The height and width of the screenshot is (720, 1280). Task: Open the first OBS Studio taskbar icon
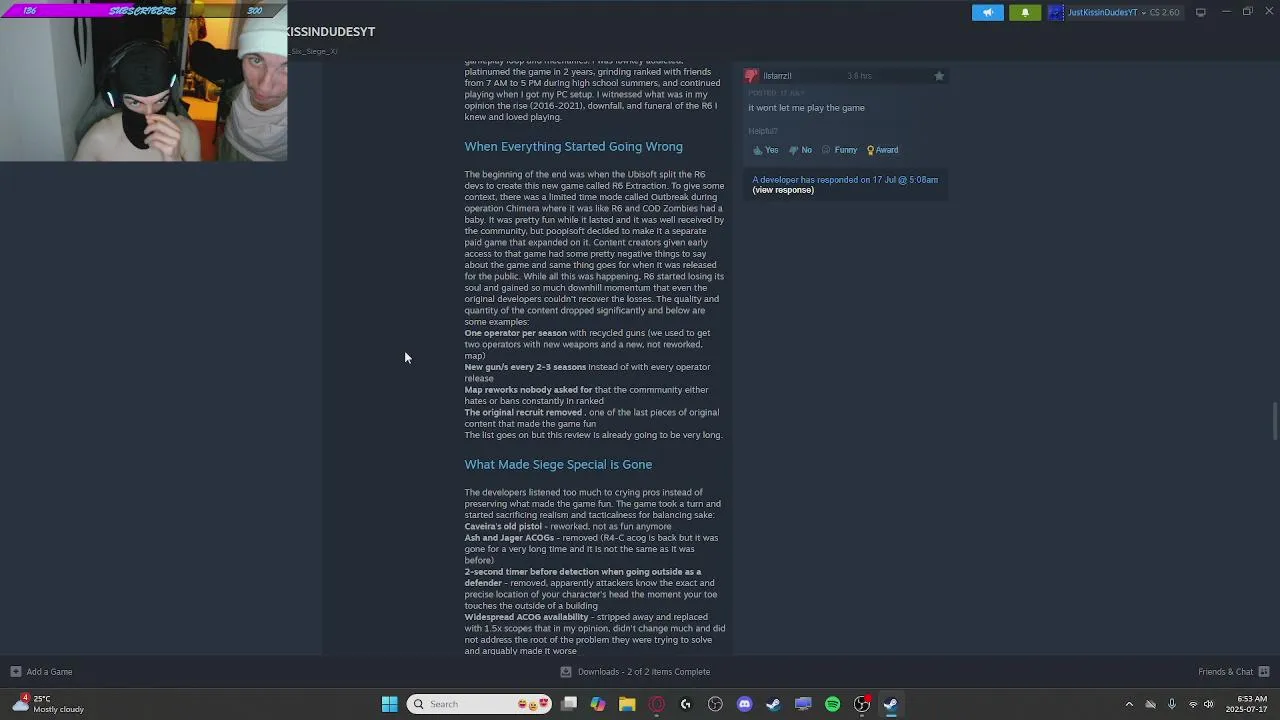click(715, 704)
